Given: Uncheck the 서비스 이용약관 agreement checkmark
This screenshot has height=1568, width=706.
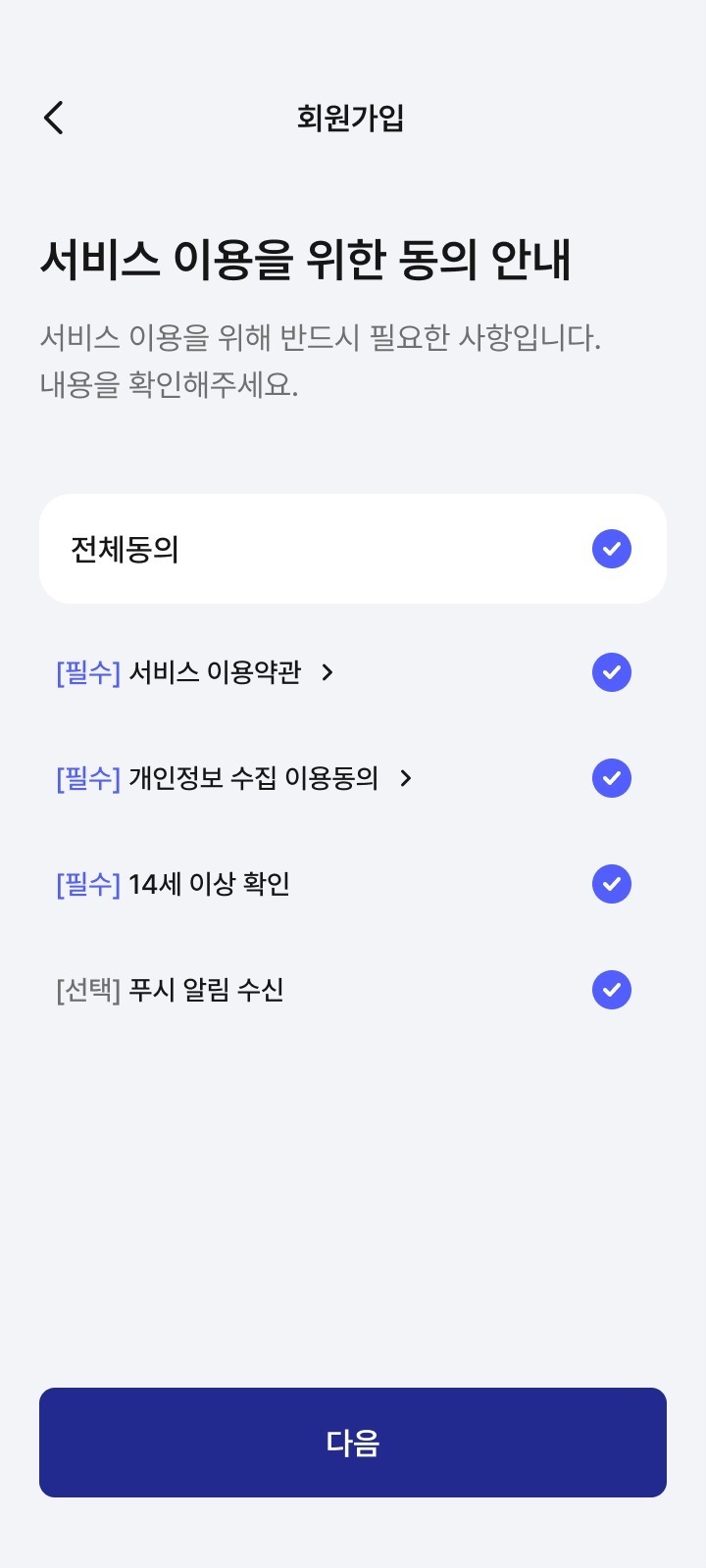Looking at the screenshot, I should coord(612,672).
